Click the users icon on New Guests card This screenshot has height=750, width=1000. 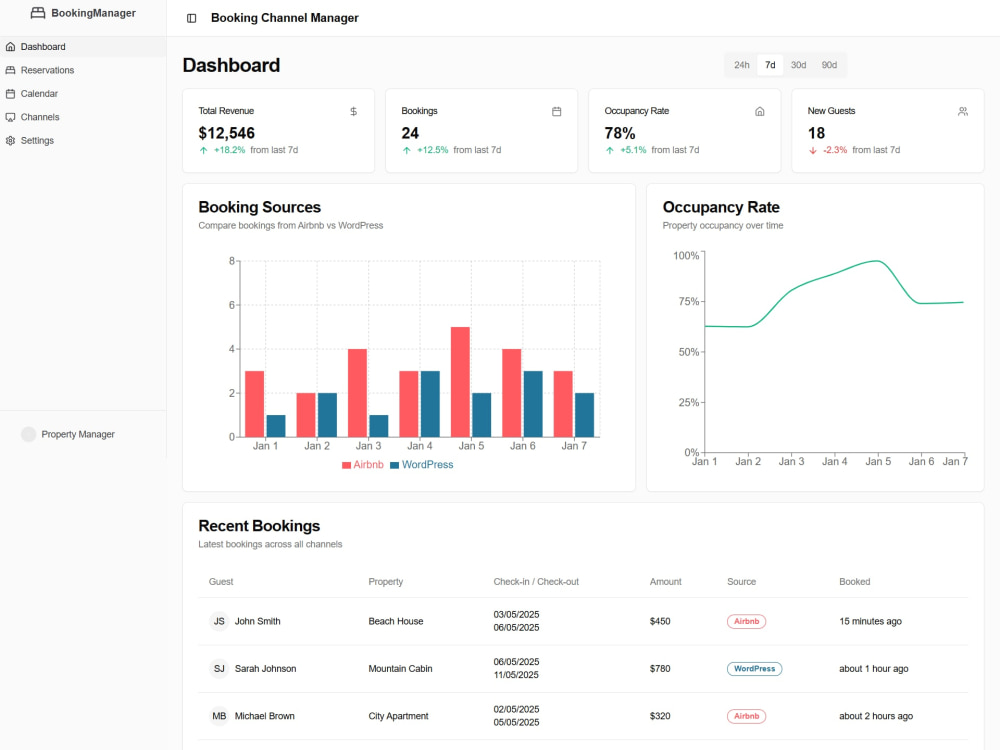pos(962,112)
